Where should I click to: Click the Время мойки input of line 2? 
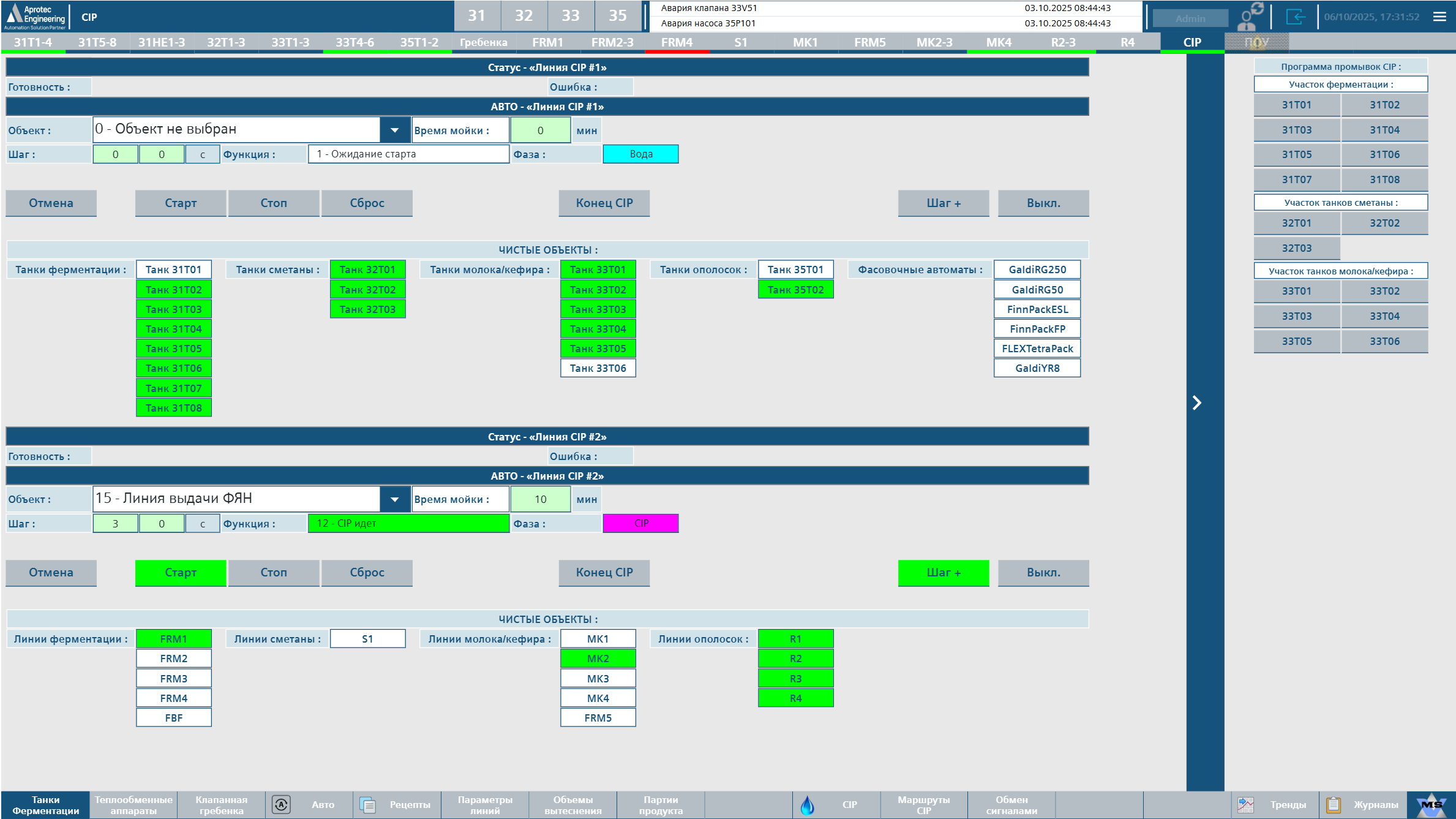coord(541,499)
